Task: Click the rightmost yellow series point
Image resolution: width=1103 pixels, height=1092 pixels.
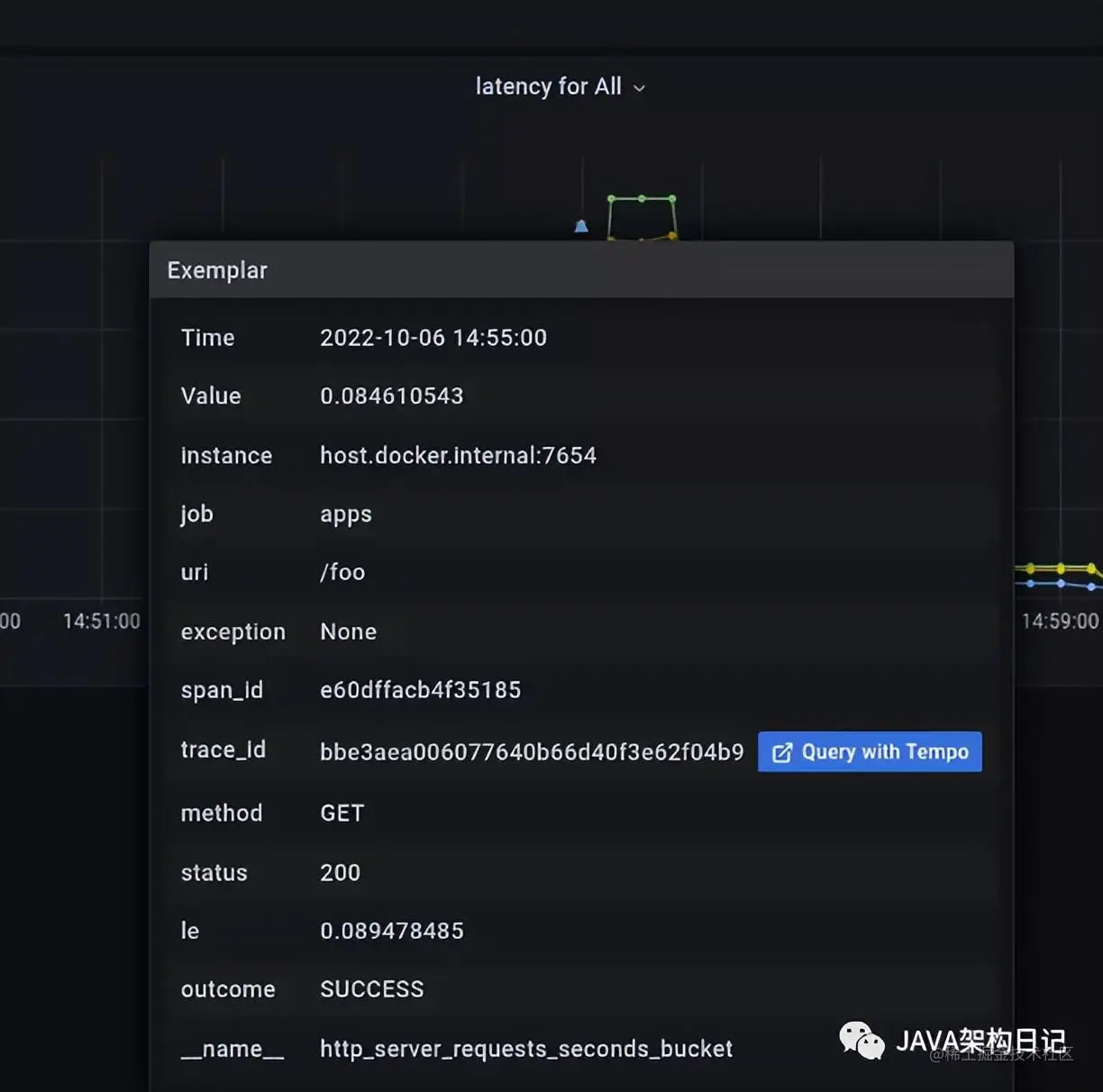Action: tap(1090, 569)
